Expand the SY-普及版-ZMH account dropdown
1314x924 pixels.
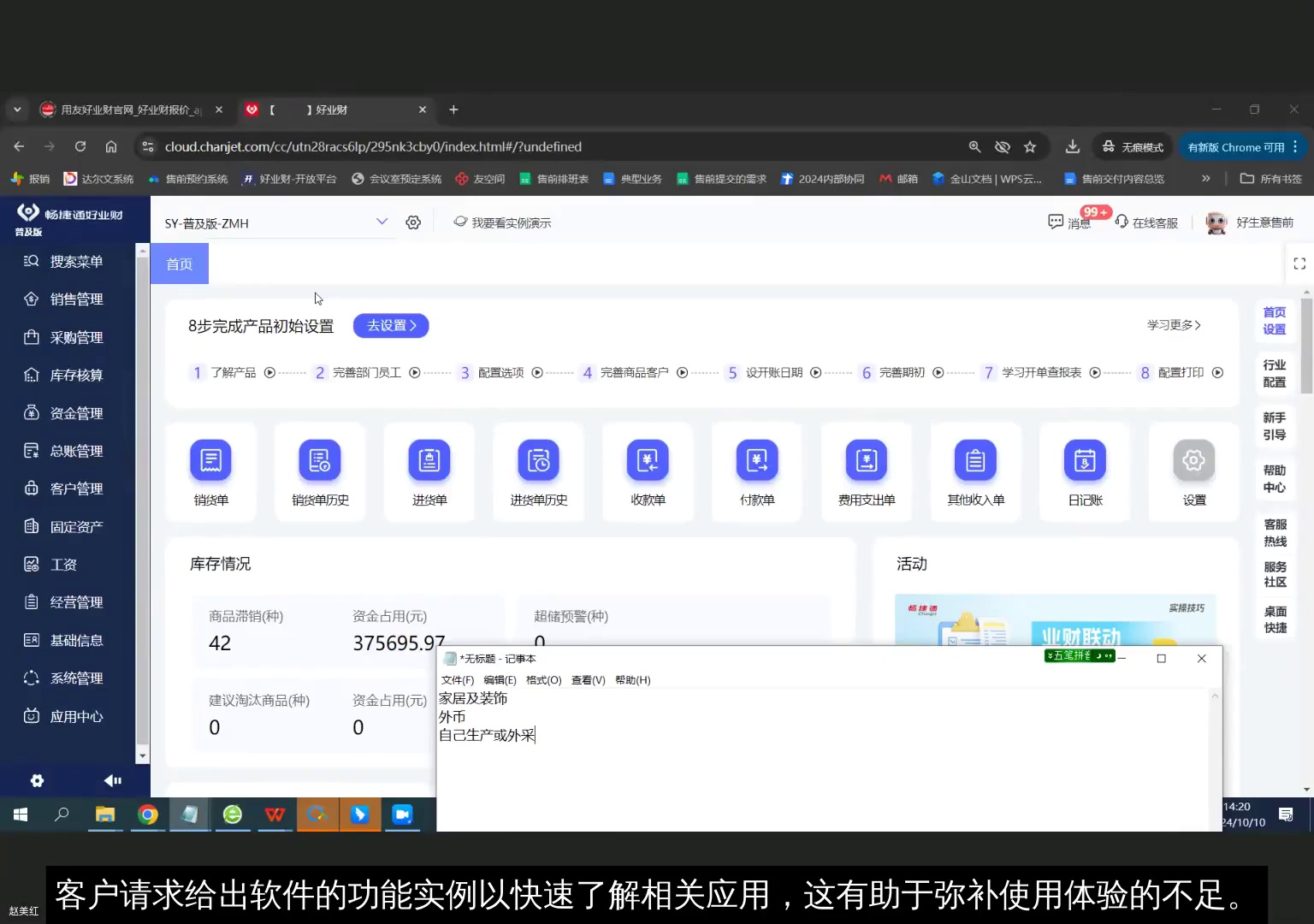click(x=382, y=222)
